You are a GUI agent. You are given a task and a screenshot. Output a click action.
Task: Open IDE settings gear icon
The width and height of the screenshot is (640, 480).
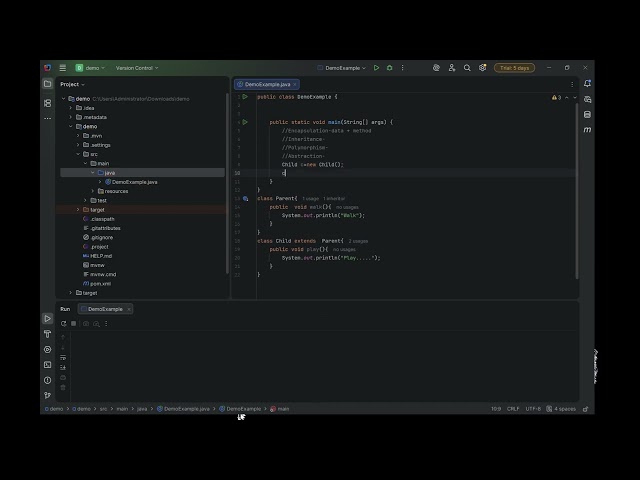click(x=482, y=68)
